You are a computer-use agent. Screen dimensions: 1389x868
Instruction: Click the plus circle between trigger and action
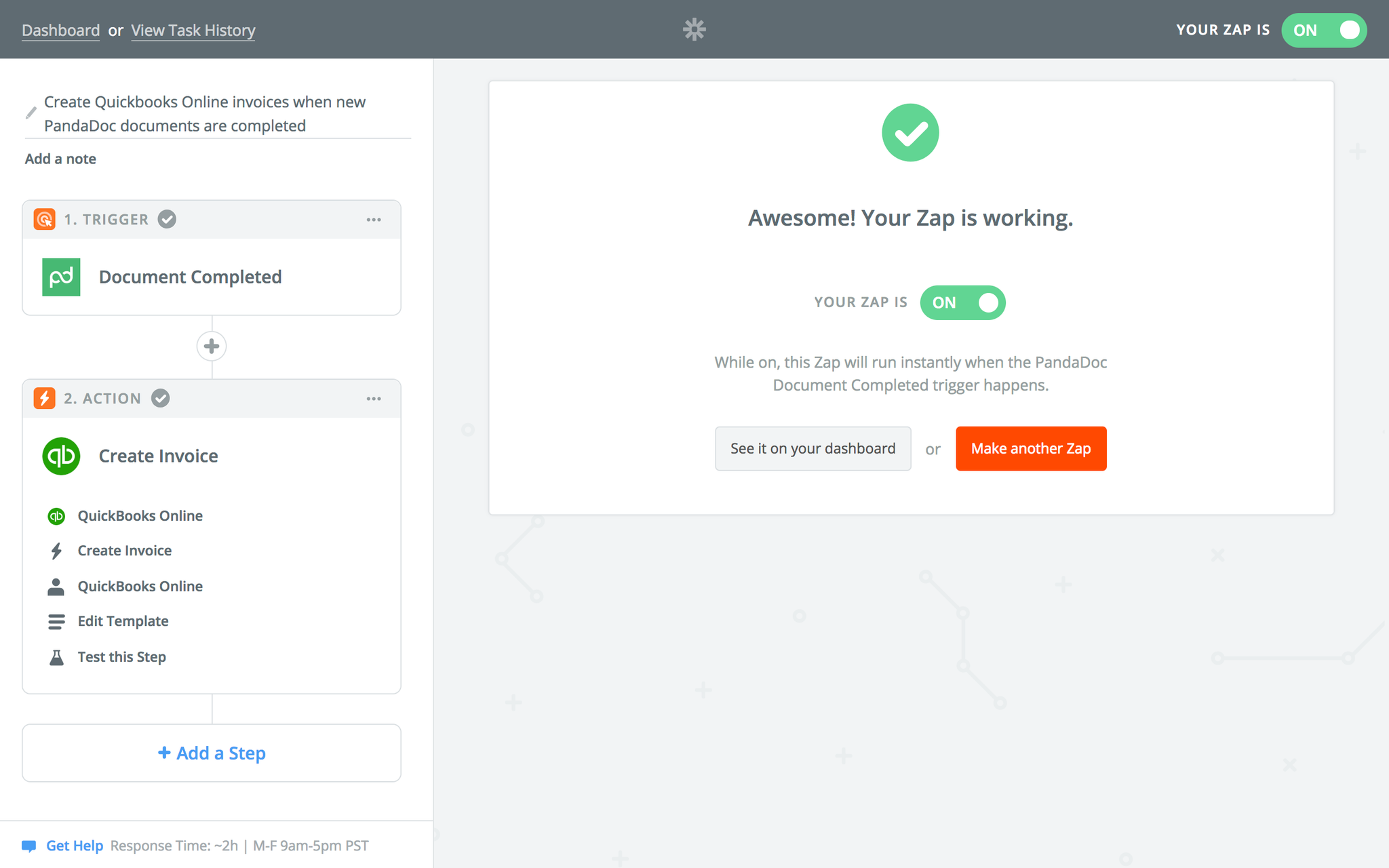pyautogui.click(x=212, y=346)
